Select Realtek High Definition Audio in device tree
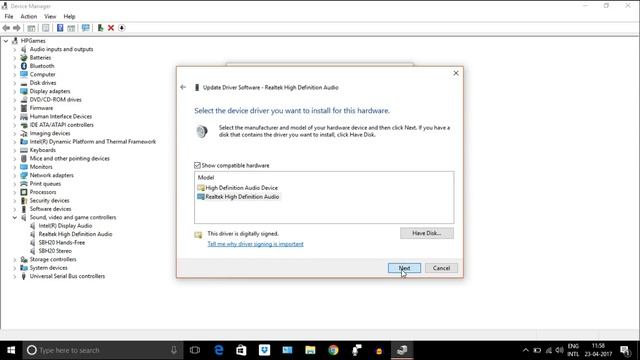 (x=75, y=234)
